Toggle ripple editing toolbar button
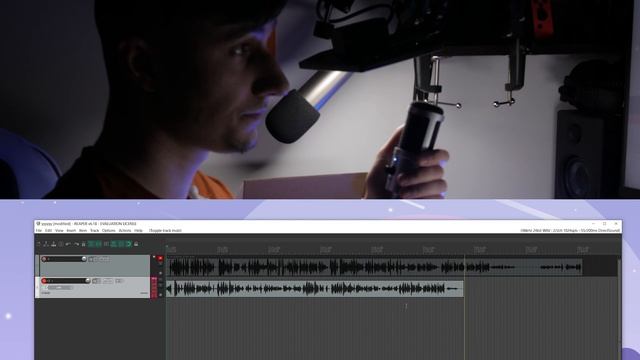This screenshot has height=360, width=640. click(x=106, y=244)
